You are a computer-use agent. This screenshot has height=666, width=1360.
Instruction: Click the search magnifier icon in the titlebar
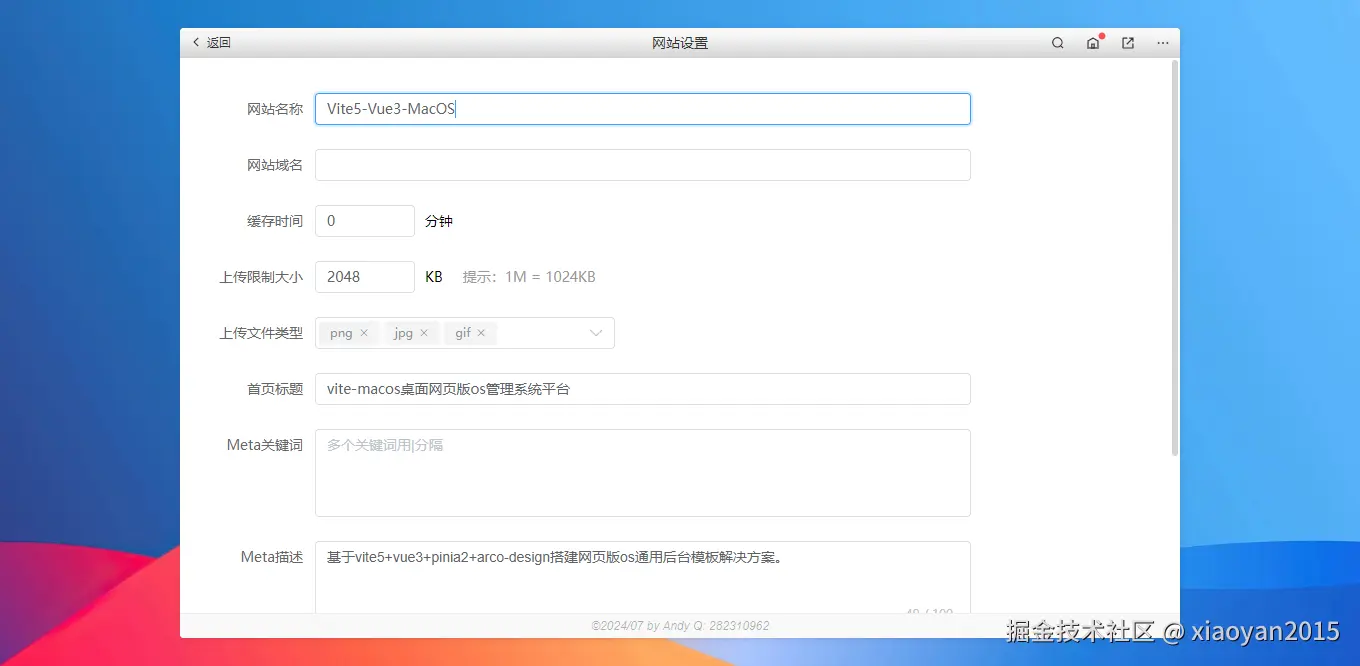[1057, 43]
